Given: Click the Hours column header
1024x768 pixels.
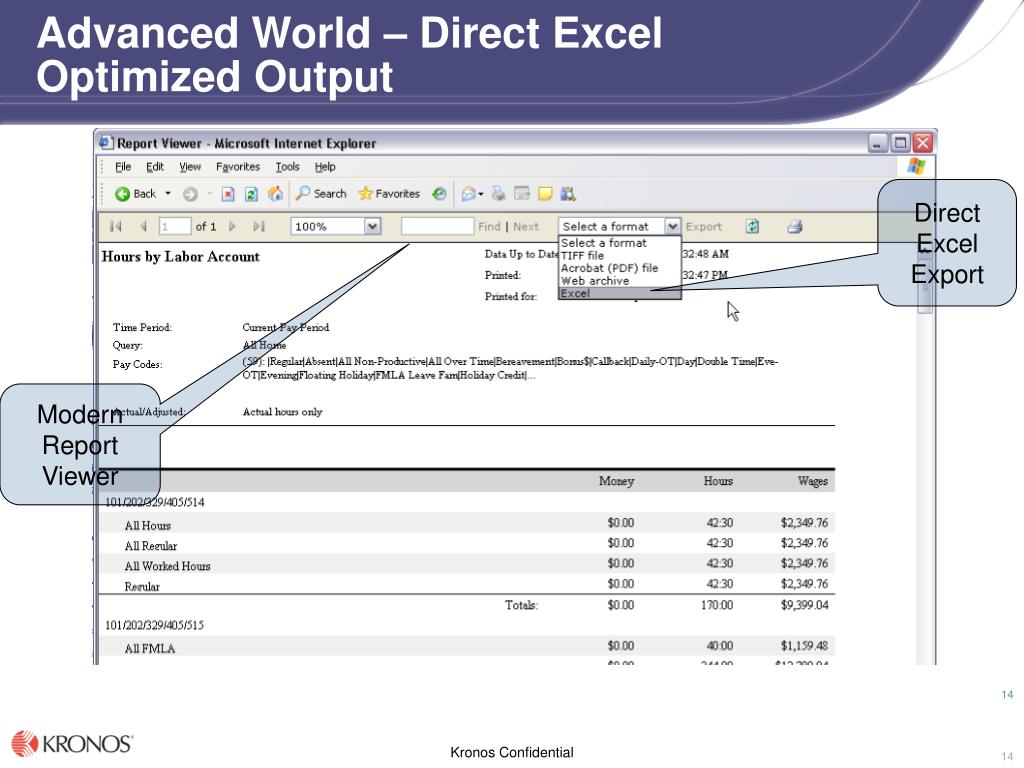Looking at the screenshot, I should [718, 481].
